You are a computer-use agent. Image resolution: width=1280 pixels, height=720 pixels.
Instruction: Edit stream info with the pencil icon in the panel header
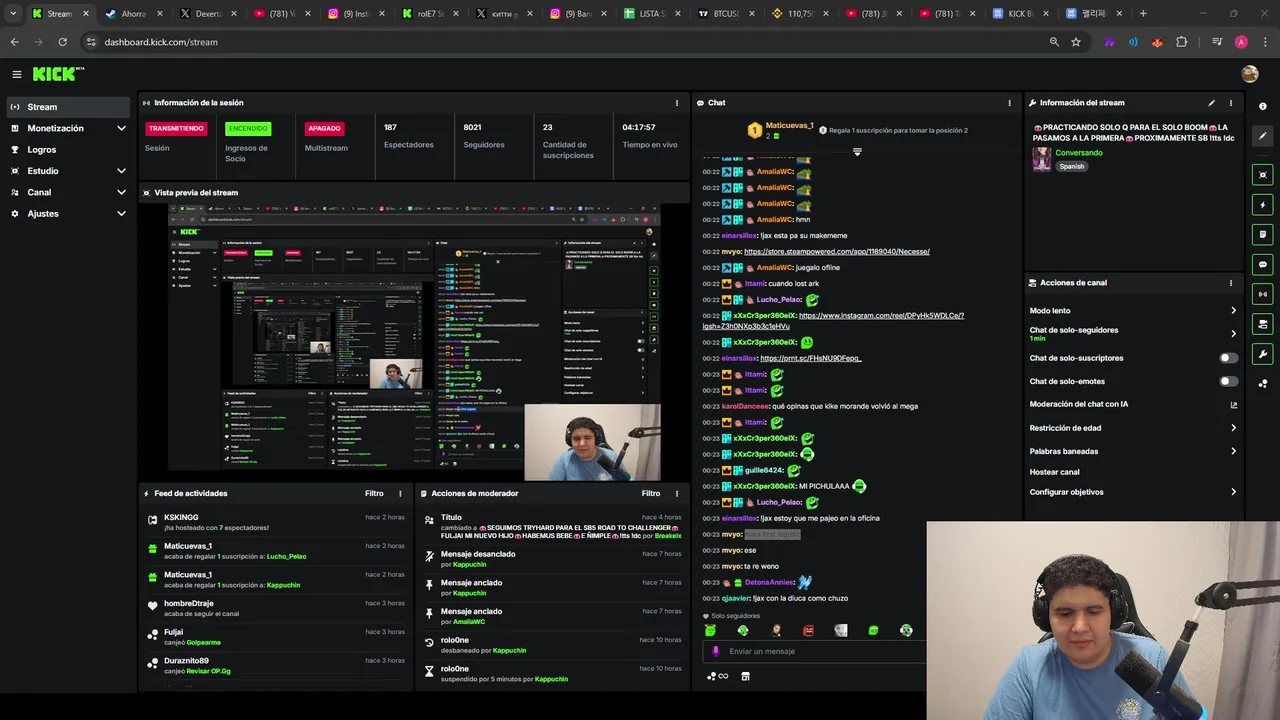click(x=1211, y=103)
